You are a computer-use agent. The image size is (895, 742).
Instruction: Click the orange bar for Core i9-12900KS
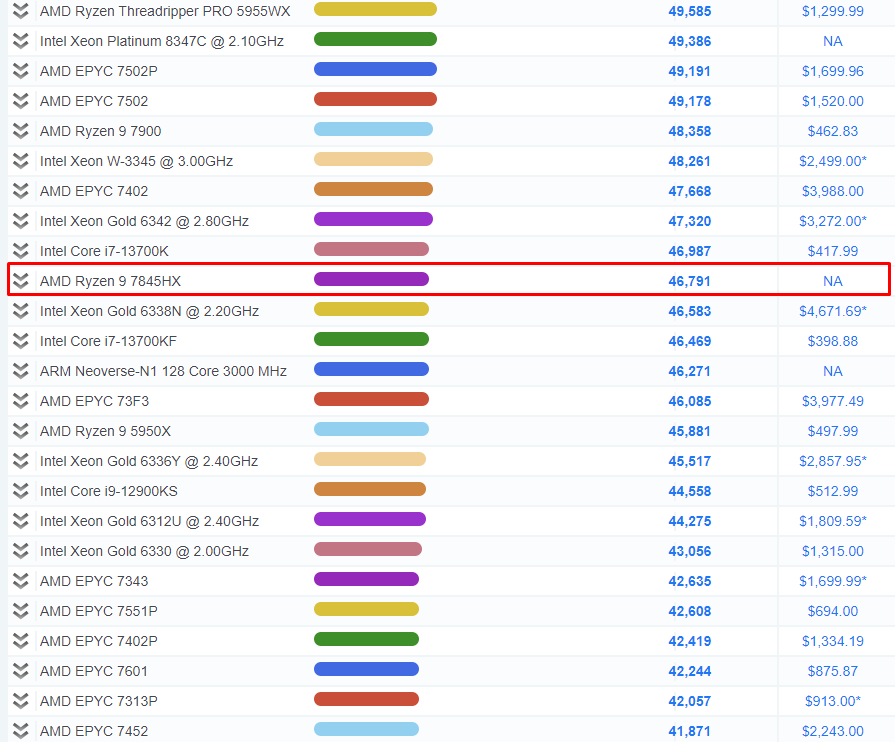(370, 489)
